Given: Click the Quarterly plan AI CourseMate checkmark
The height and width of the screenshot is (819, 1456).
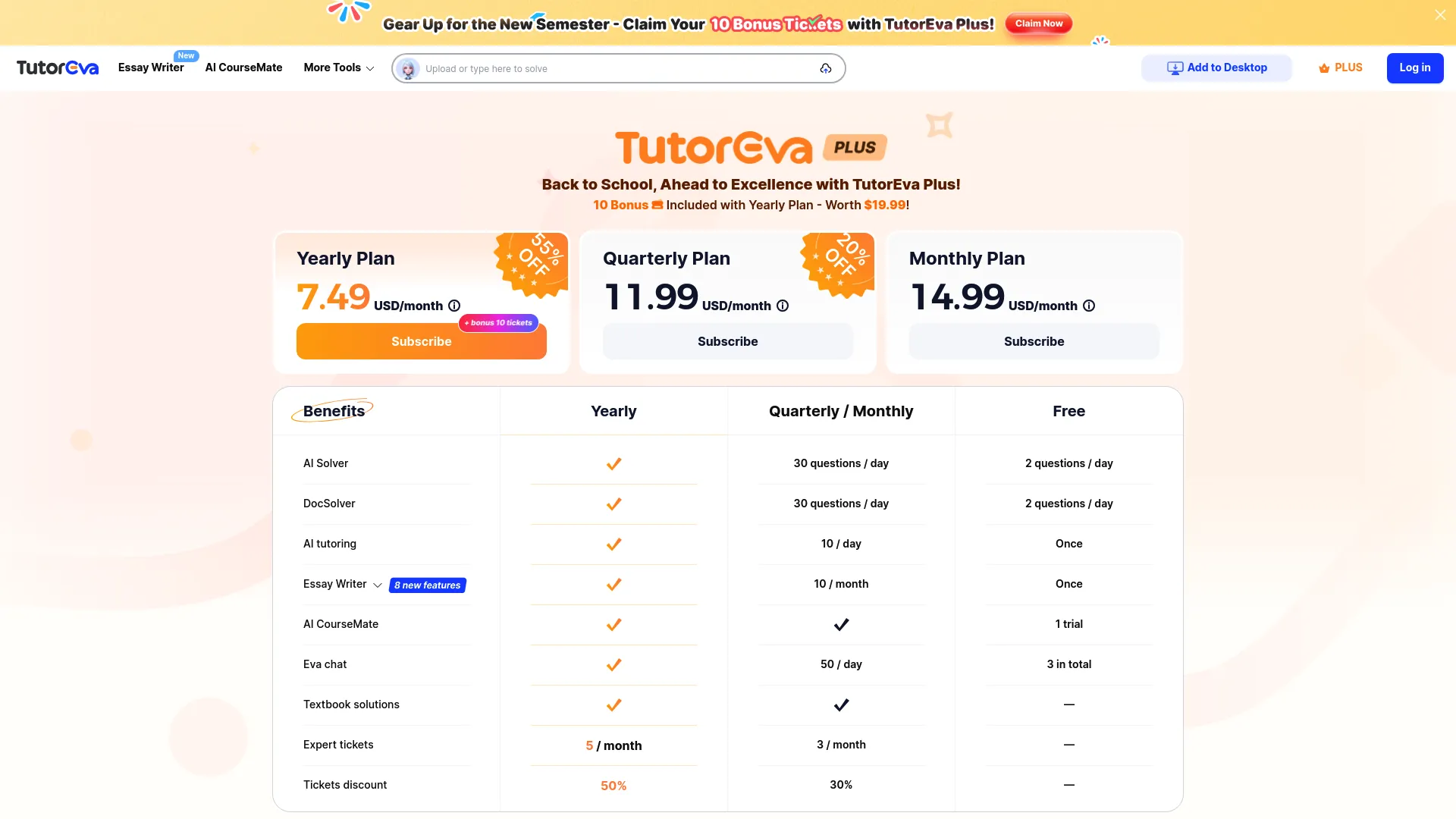Looking at the screenshot, I should point(841,624).
